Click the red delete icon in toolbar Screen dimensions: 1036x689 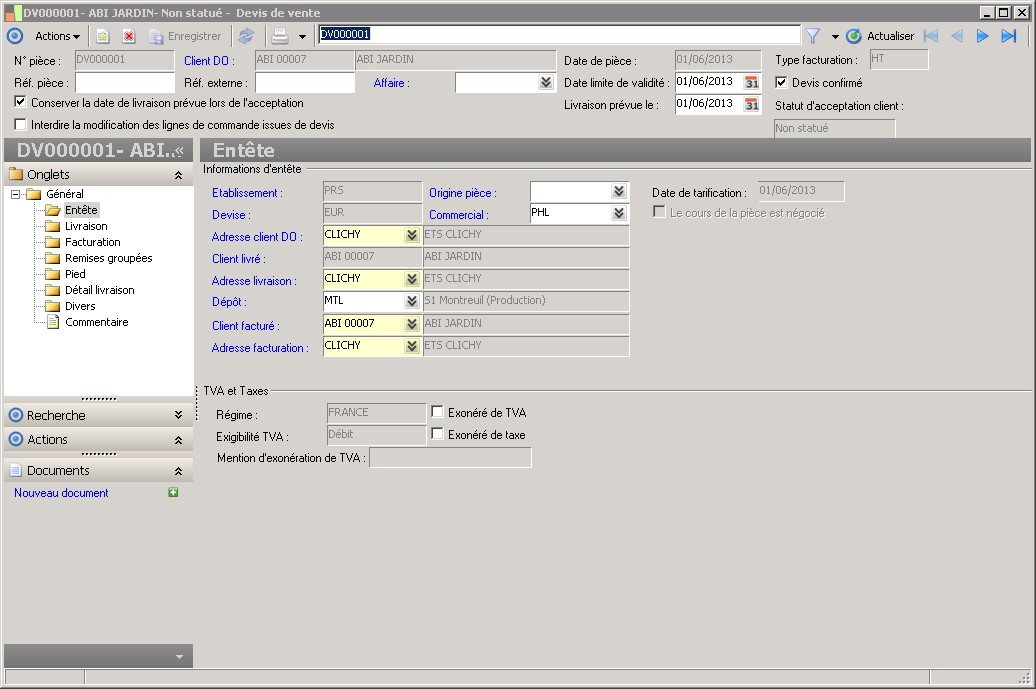pyautogui.click(x=129, y=36)
